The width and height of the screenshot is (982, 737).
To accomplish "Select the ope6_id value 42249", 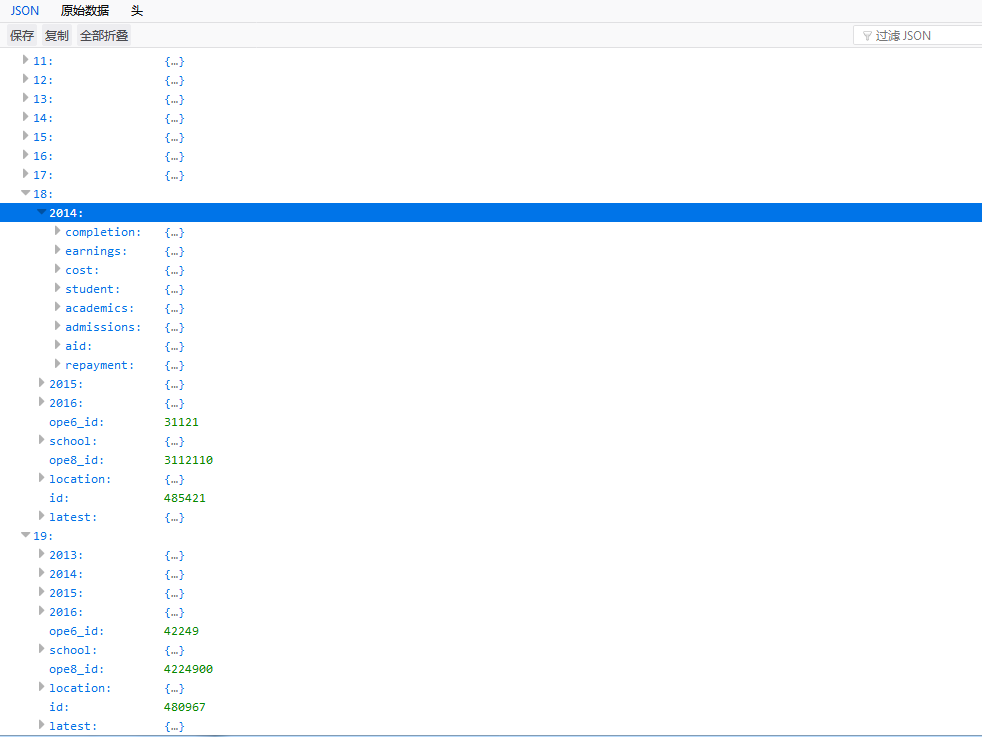I will 182,631.
